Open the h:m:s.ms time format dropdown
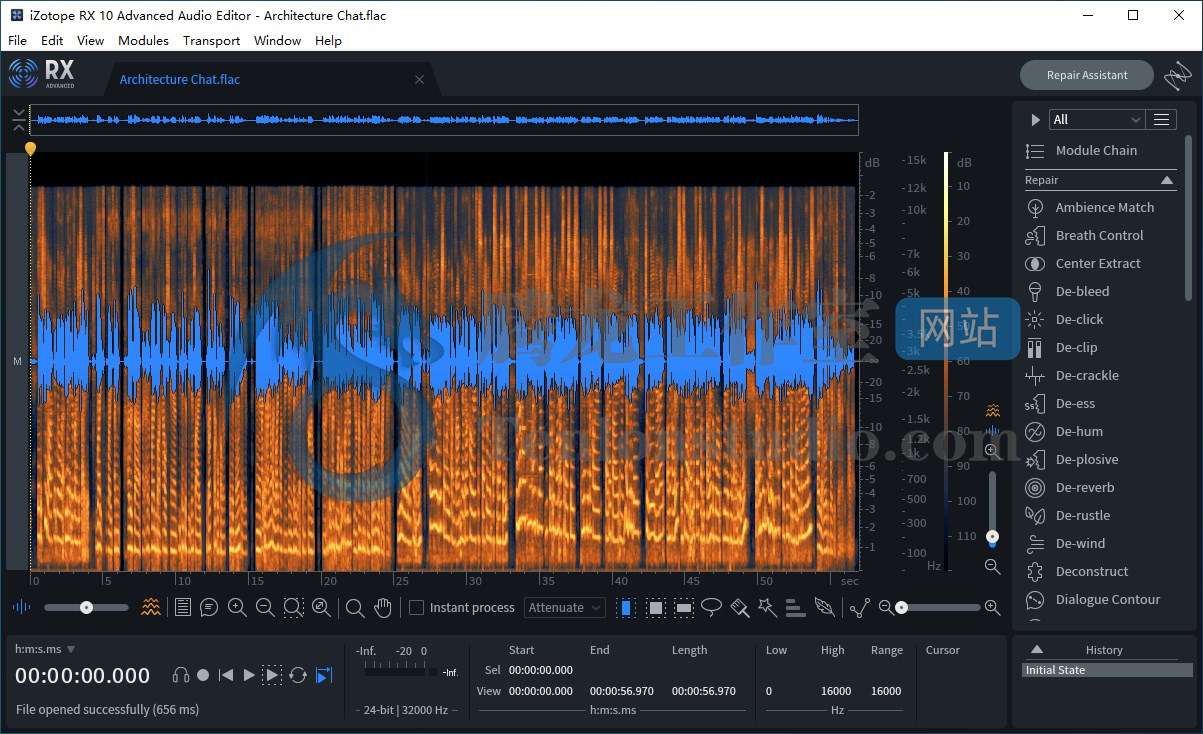This screenshot has width=1203, height=734. [45, 649]
